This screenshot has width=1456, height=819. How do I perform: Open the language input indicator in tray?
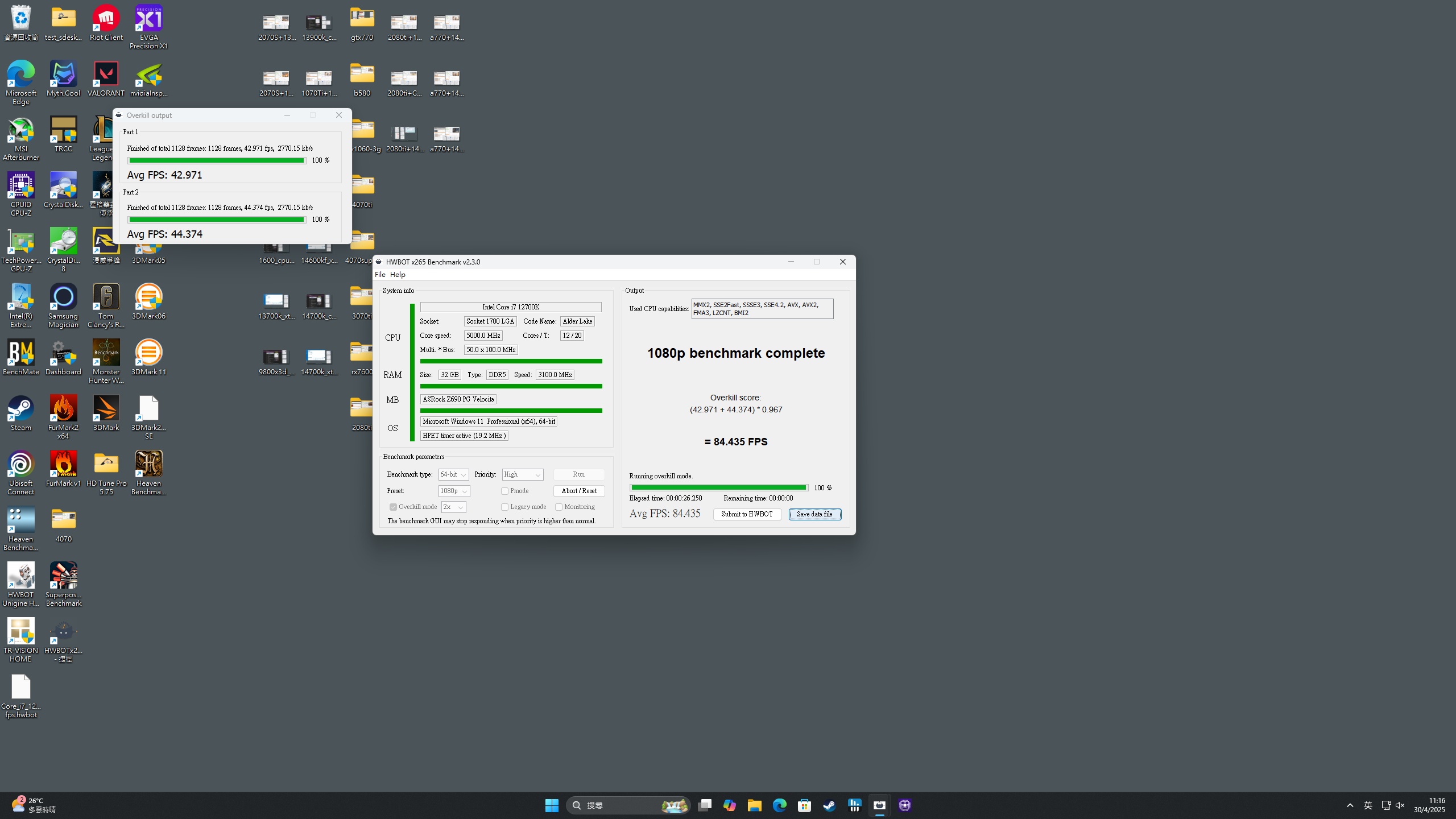click(x=1368, y=805)
